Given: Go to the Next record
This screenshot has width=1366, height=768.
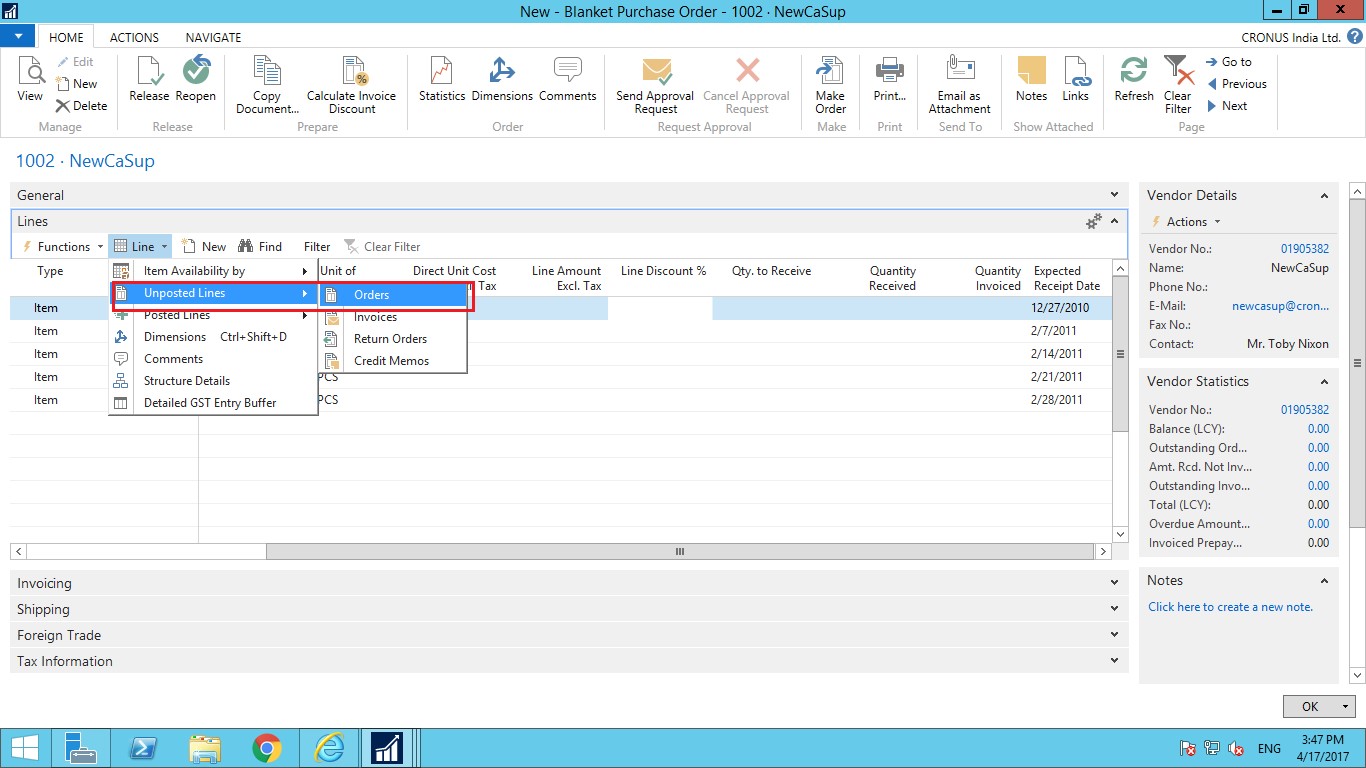Looking at the screenshot, I should point(1227,106).
